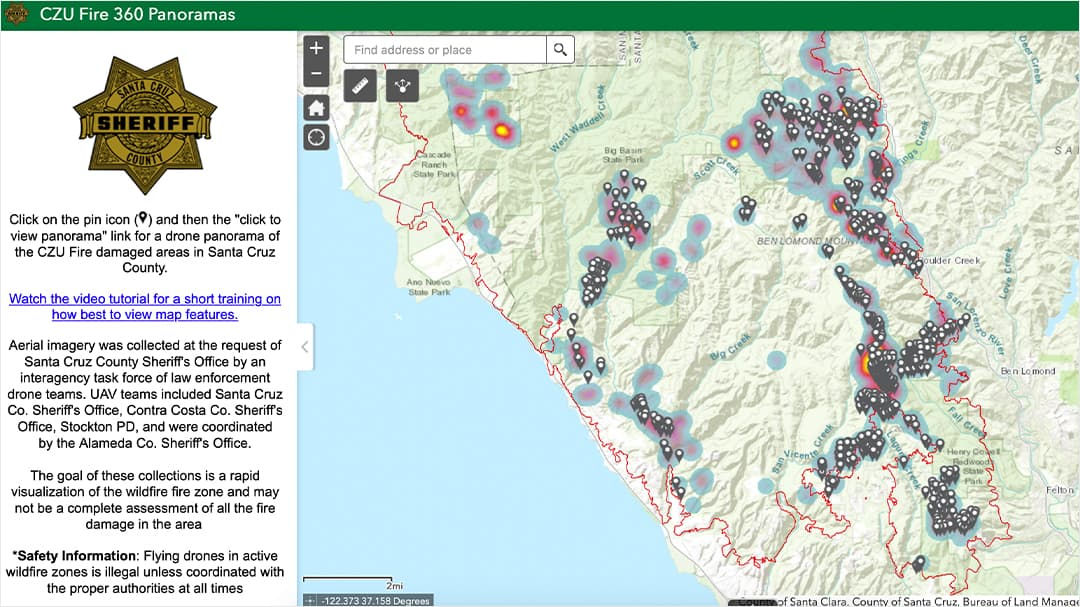Click the small header badge icon
The image size is (1080, 607).
point(17,14)
